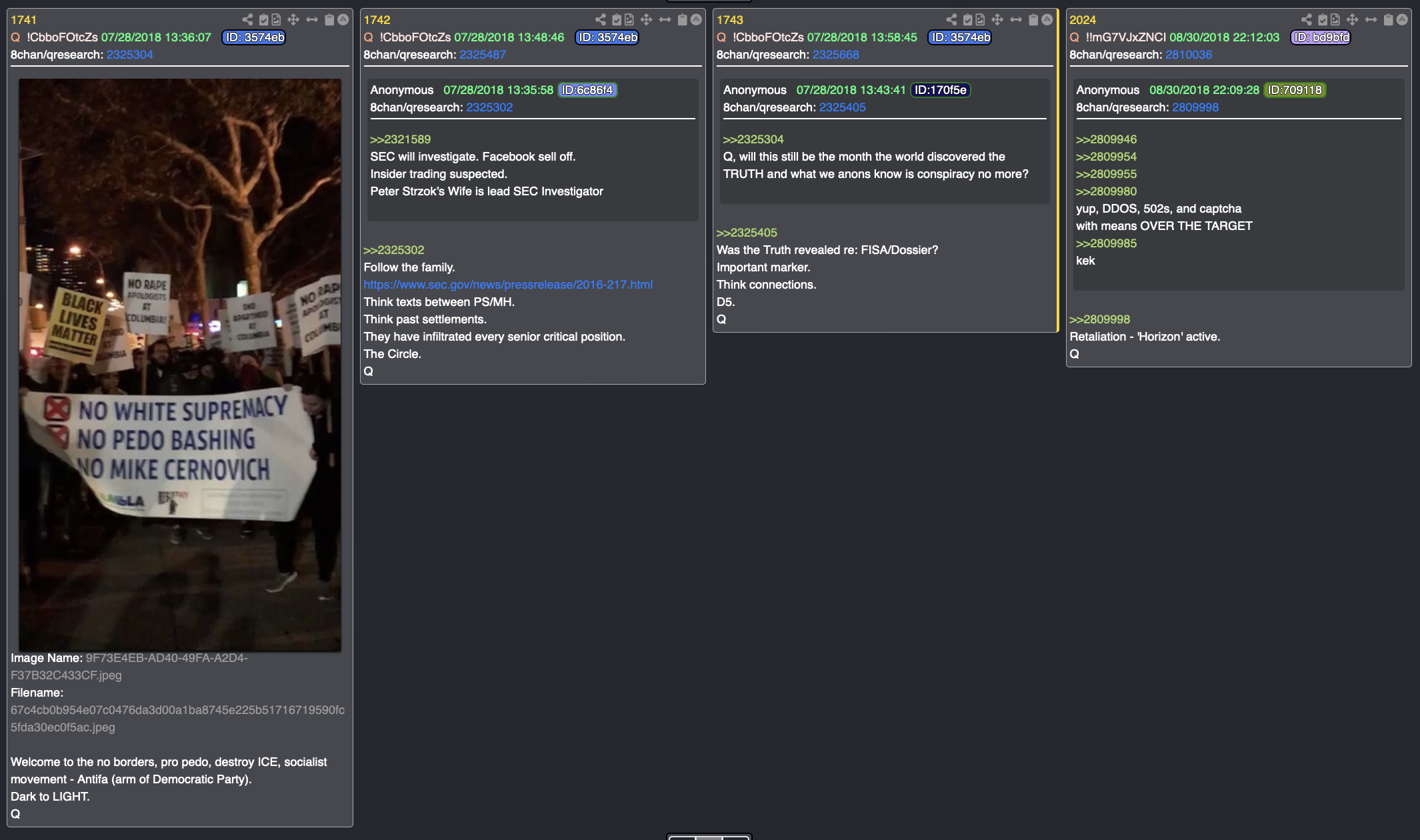The width and height of the screenshot is (1420, 840).
Task: Collapse post 1742 with the up-caret circle
Action: (697, 19)
